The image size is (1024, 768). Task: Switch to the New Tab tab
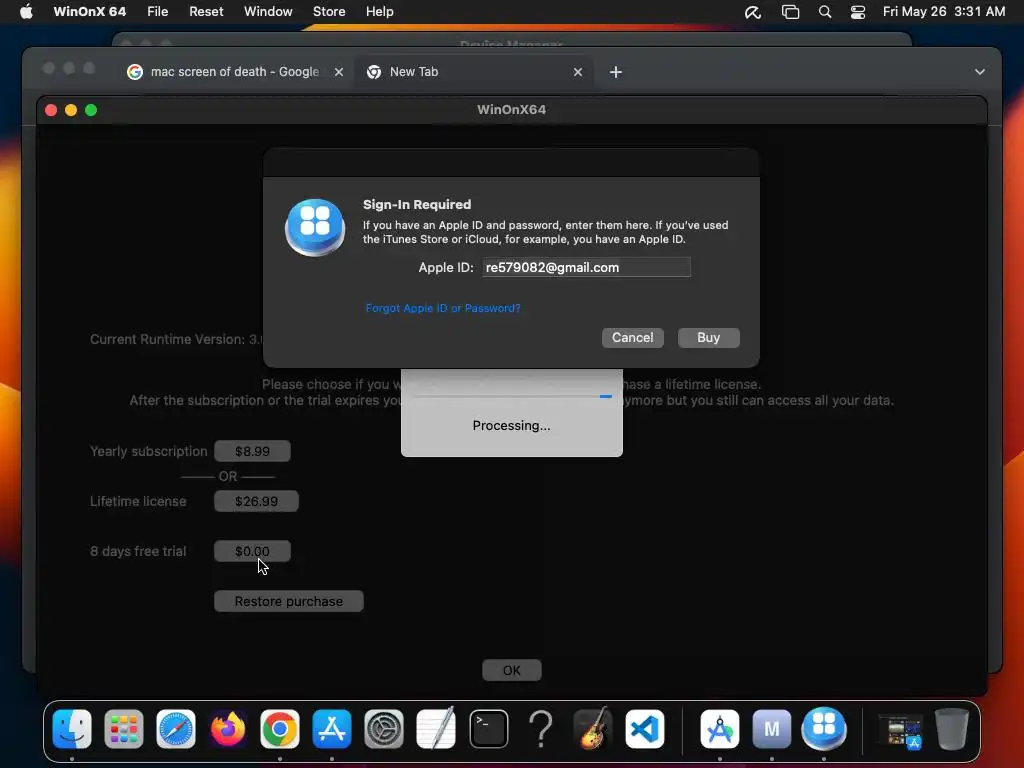click(474, 72)
